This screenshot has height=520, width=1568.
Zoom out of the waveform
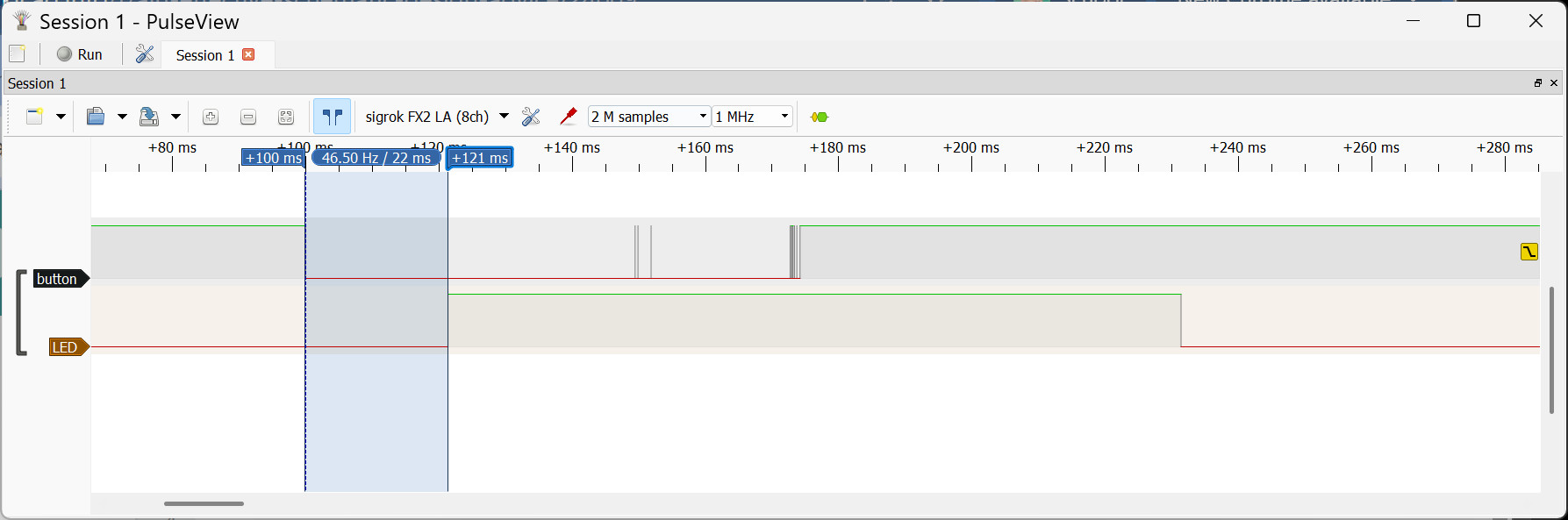tap(248, 117)
